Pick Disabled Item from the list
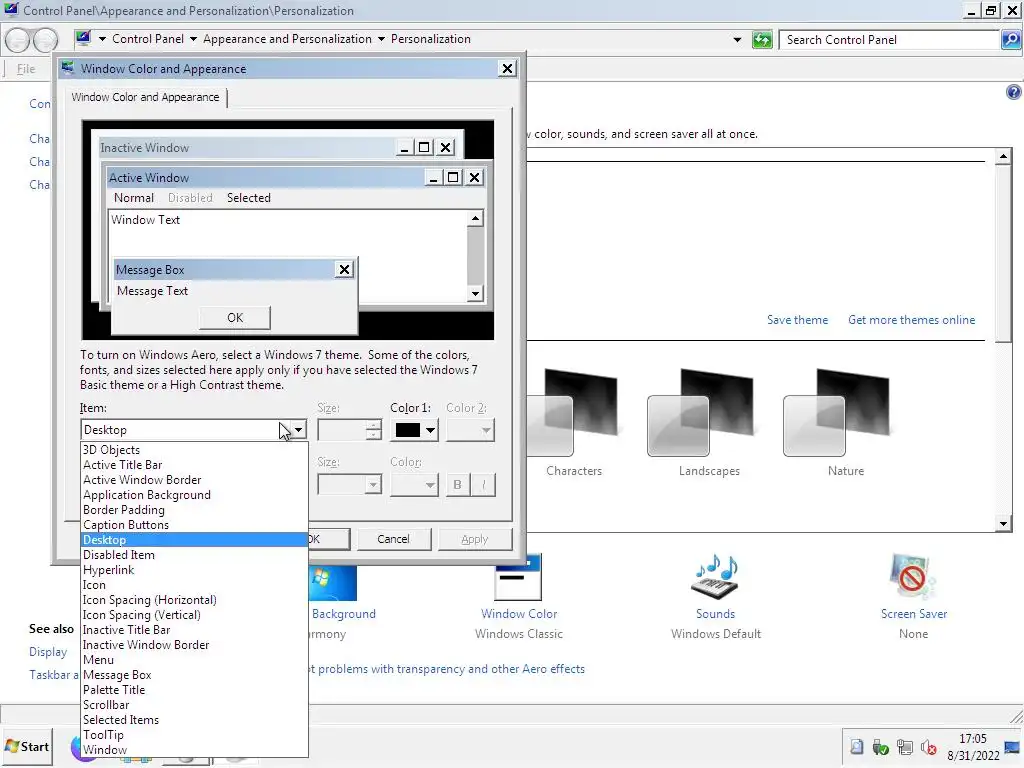The height and width of the screenshot is (768, 1024). coord(194,555)
